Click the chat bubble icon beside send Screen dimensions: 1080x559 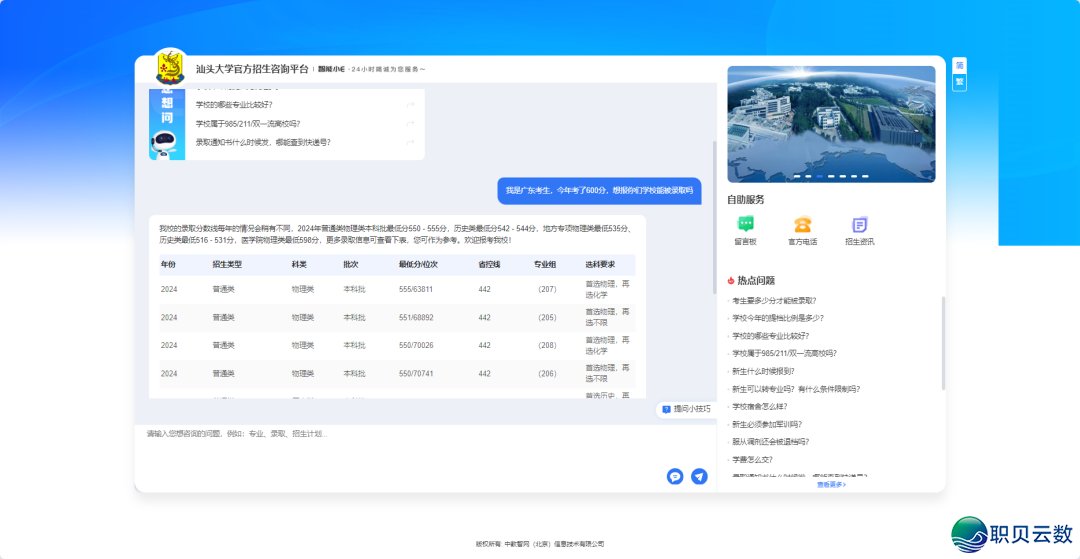(675, 476)
